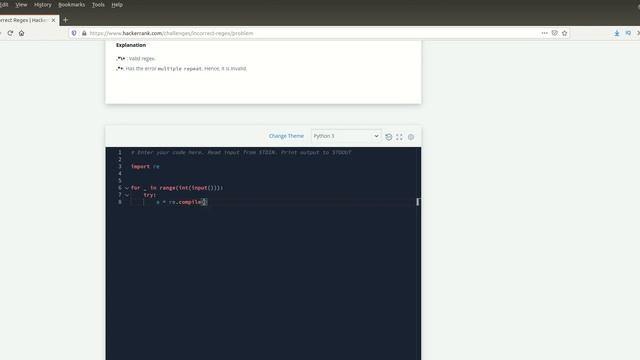This screenshot has width=640, height=360.
Task: Click line number 5 in the gutter
Action: (x=120, y=181)
